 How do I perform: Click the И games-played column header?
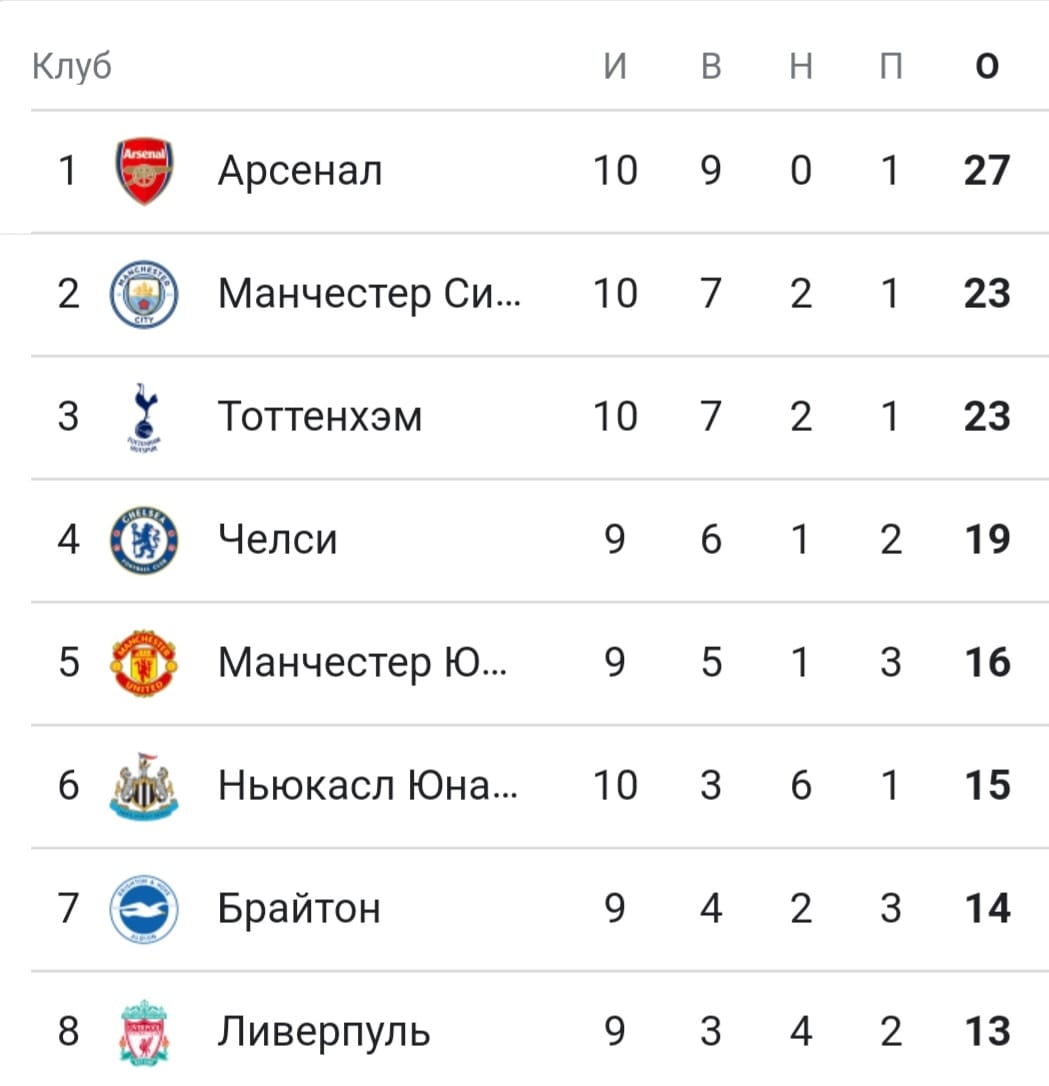pyautogui.click(x=615, y=66)
